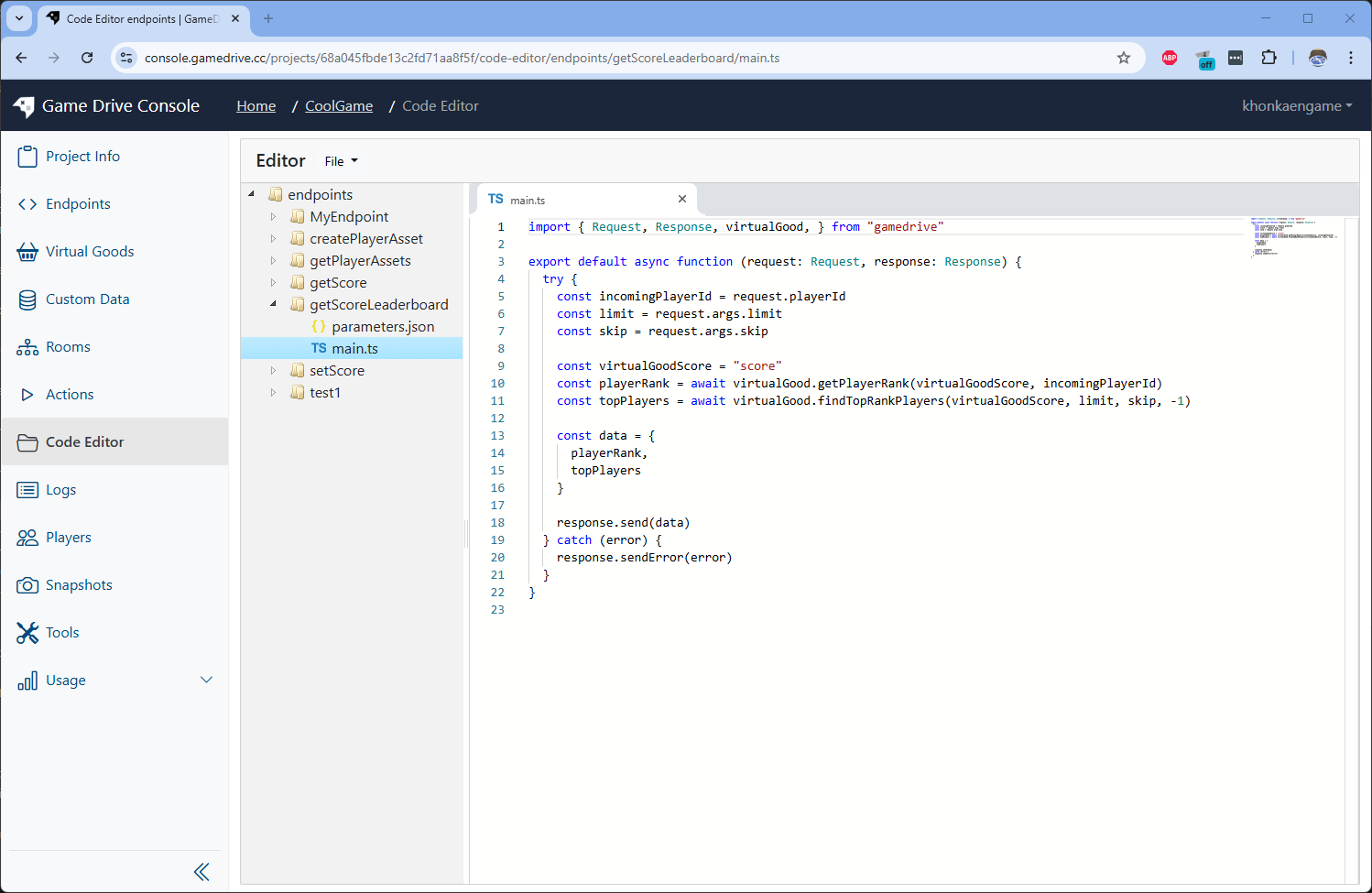Open the Actions panel
The image size is (1372, 893).
click(x=68, y=394)
